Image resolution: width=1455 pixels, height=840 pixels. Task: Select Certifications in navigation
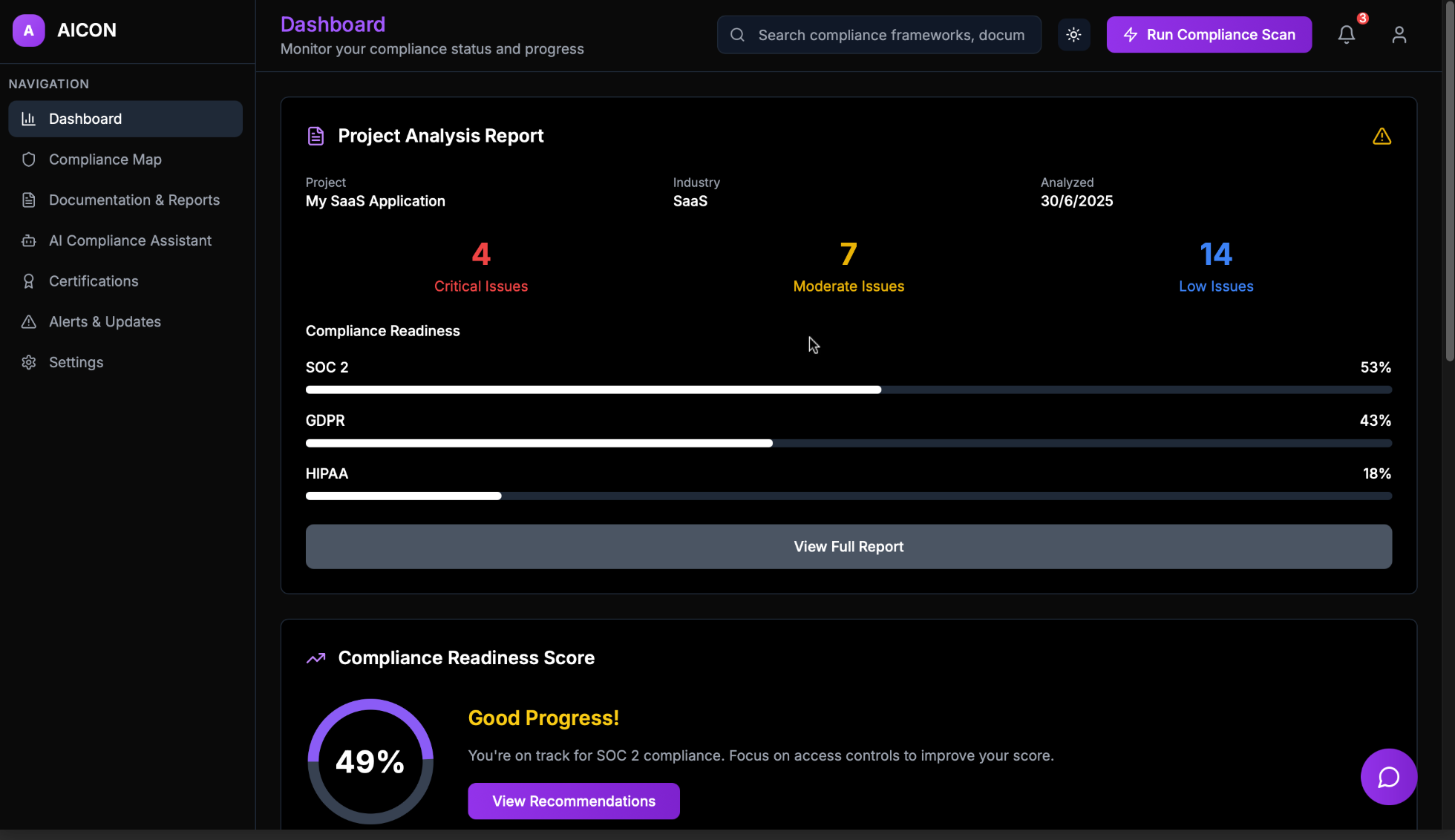coord(94,281)
